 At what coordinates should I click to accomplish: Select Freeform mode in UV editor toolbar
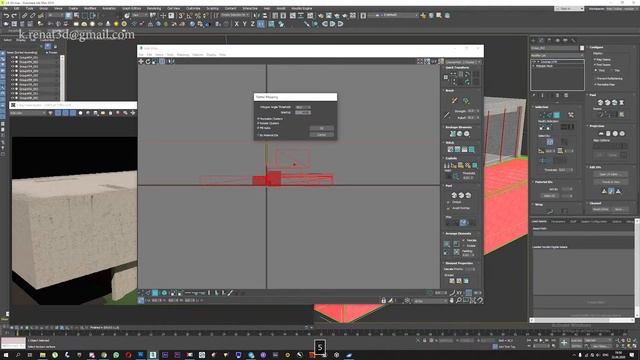pos(162,61)
